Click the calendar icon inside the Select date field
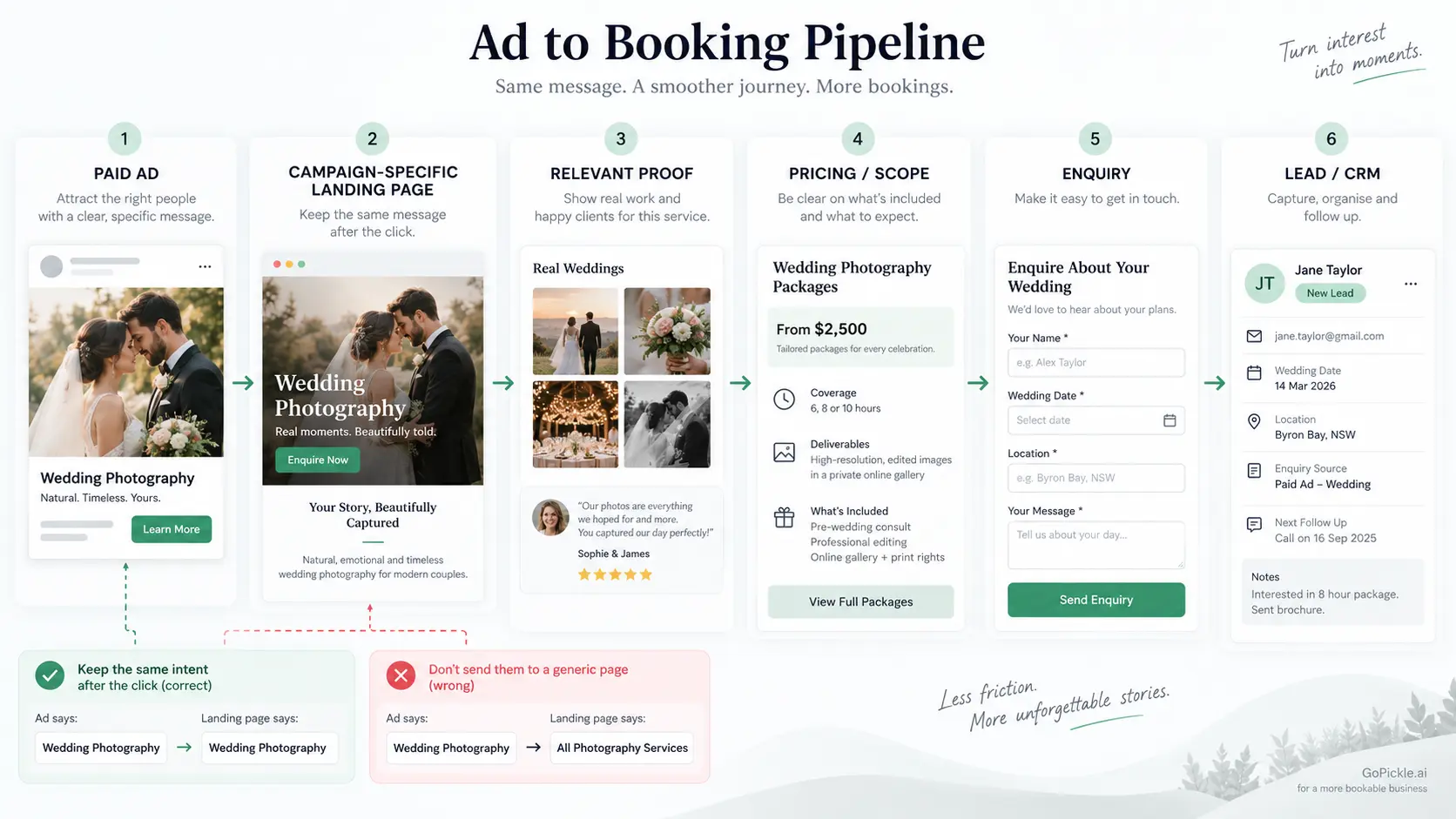Screen dimensions: 1456x819 coord(1170,420)
